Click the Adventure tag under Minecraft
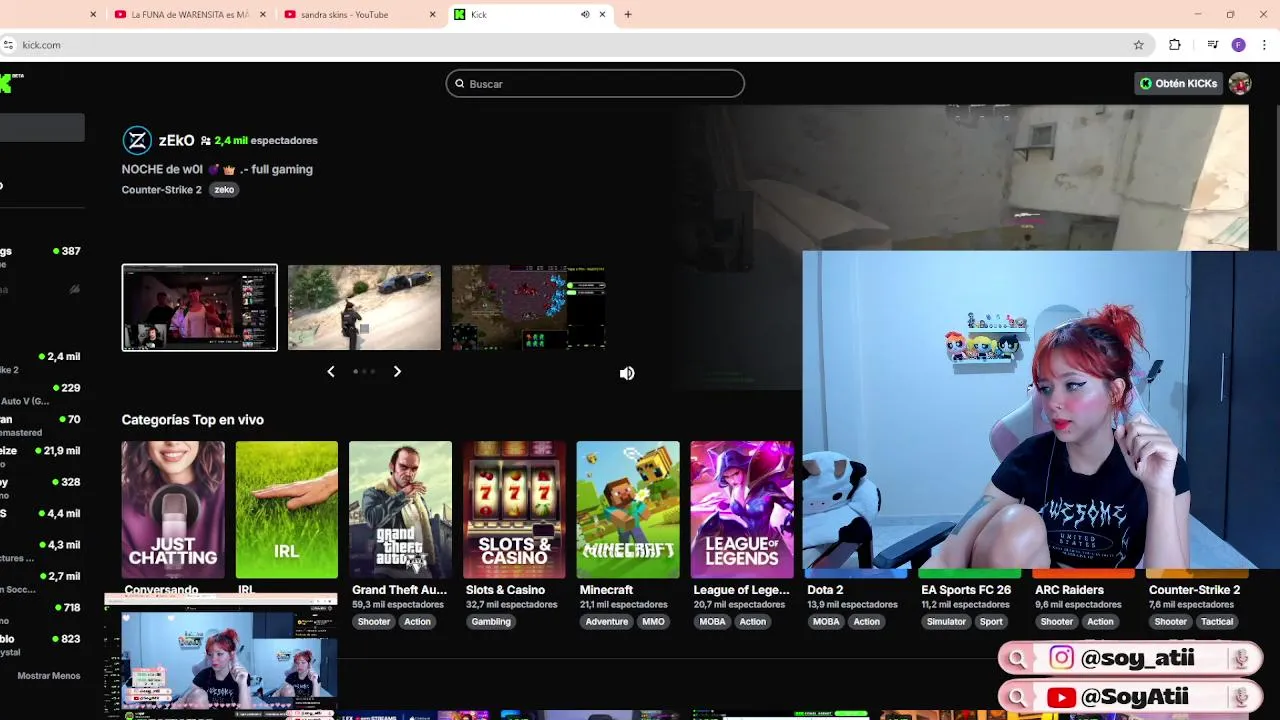 [606, 622]
